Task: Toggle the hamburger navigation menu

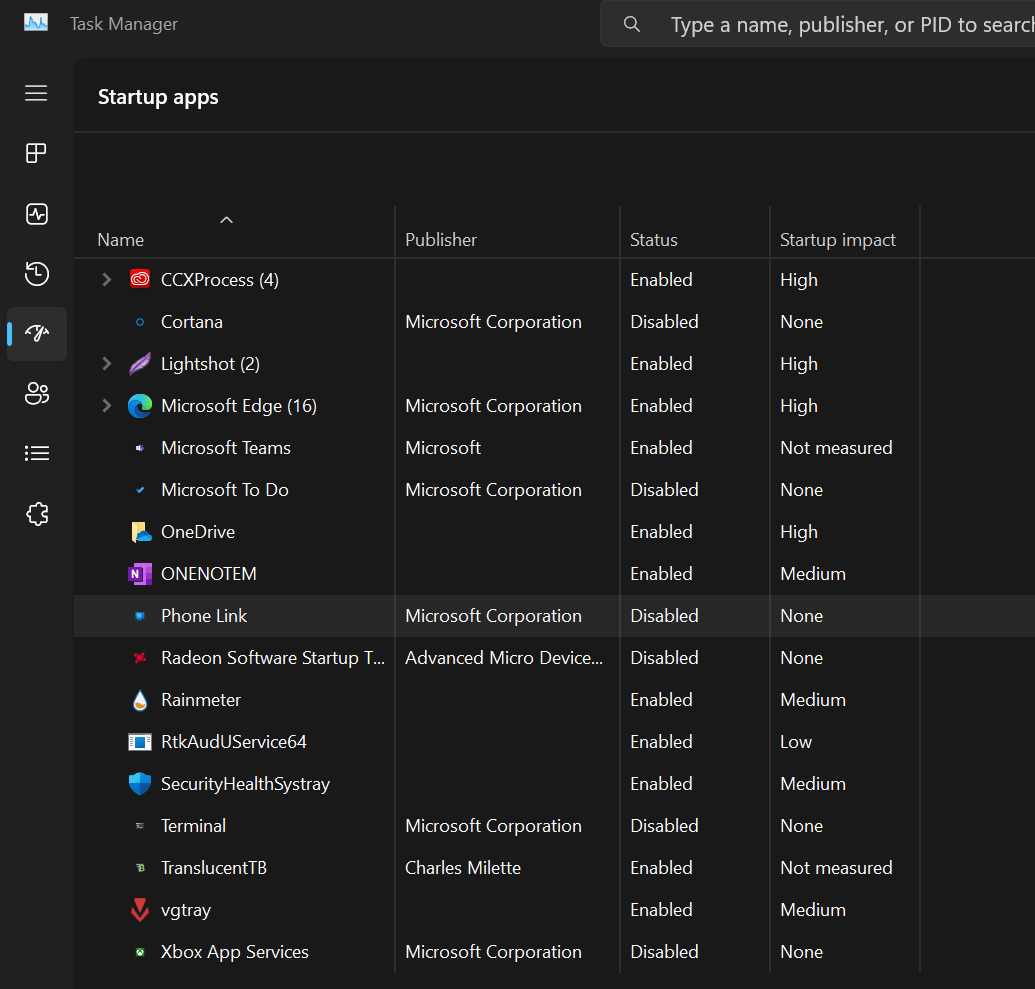Action: tap(37, 93)
